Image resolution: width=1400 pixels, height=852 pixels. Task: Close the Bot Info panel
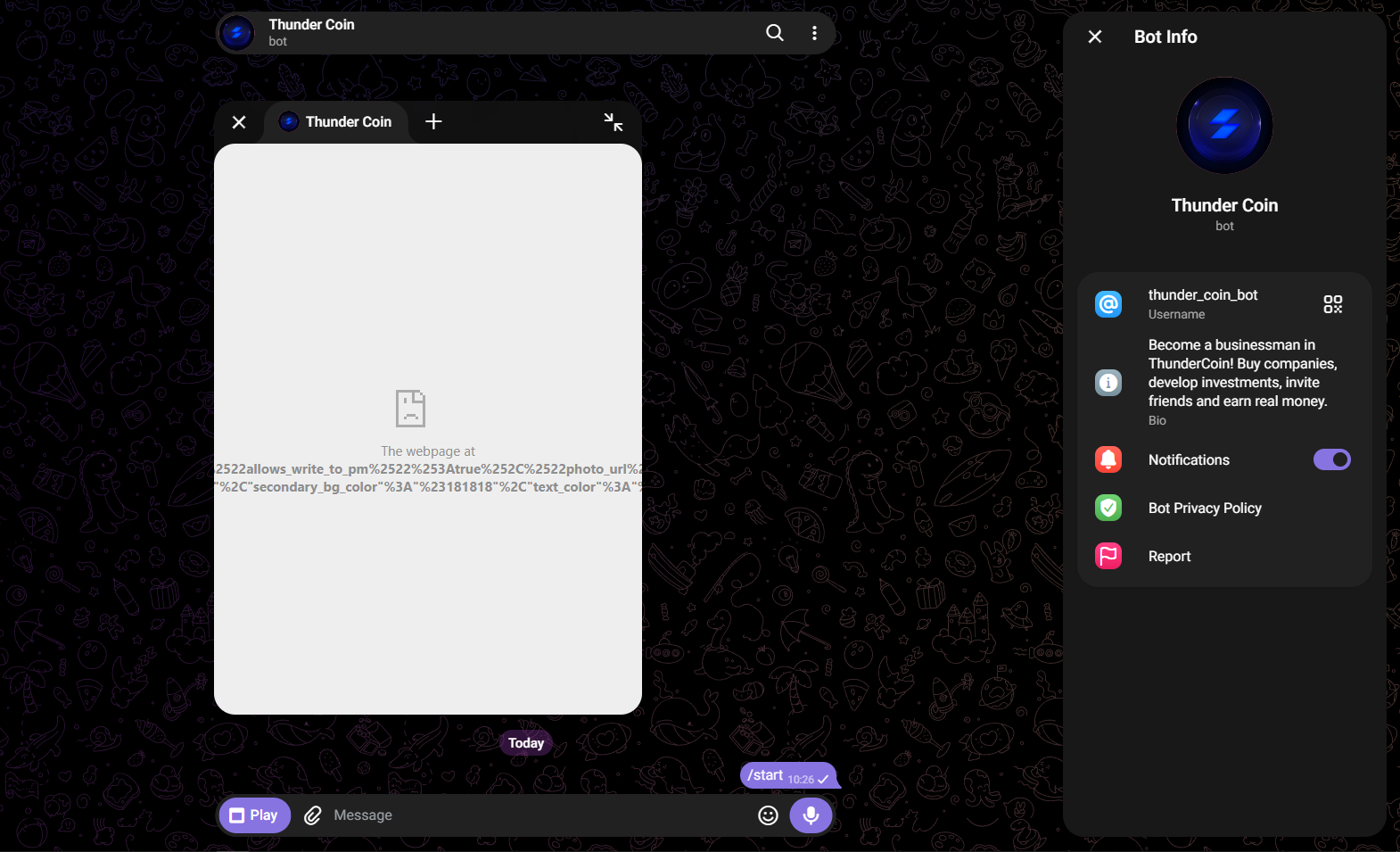point(1095,37)
